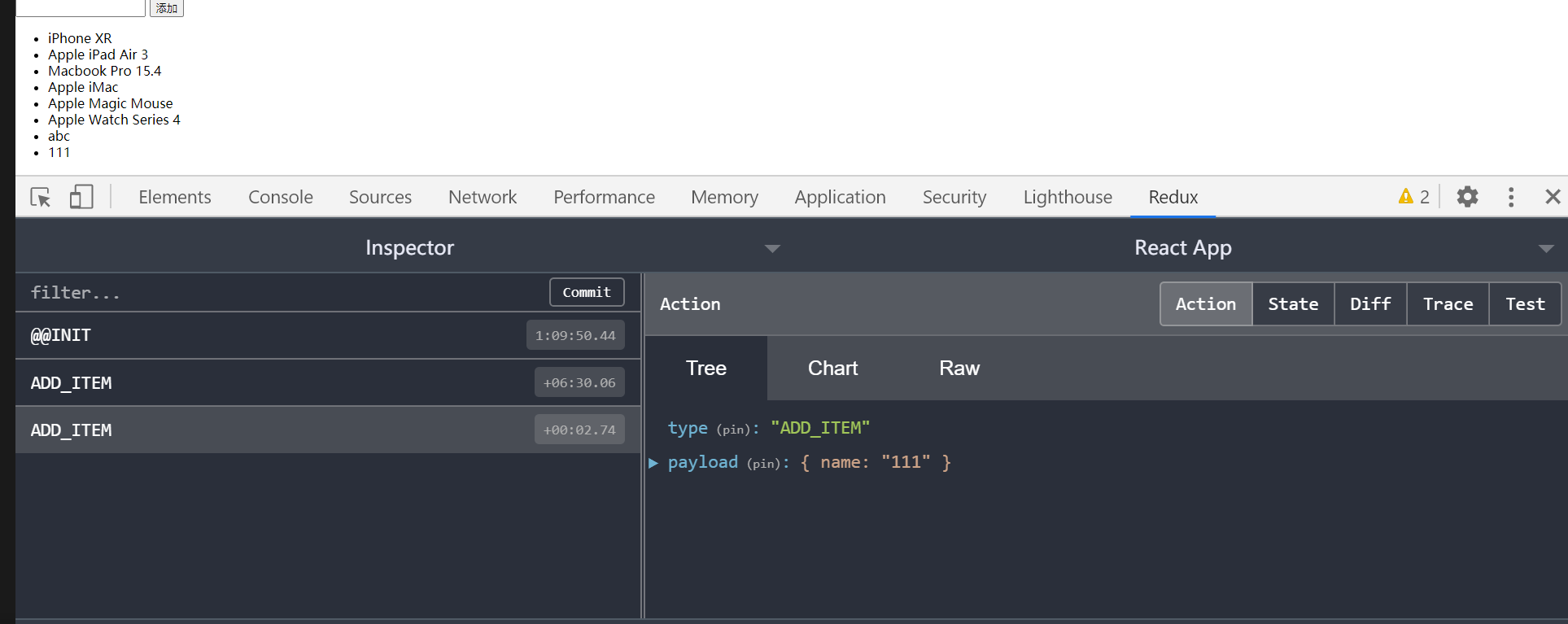
Task: Click the "ADD_ITEM" type value
Action: [x=820, y=428]
